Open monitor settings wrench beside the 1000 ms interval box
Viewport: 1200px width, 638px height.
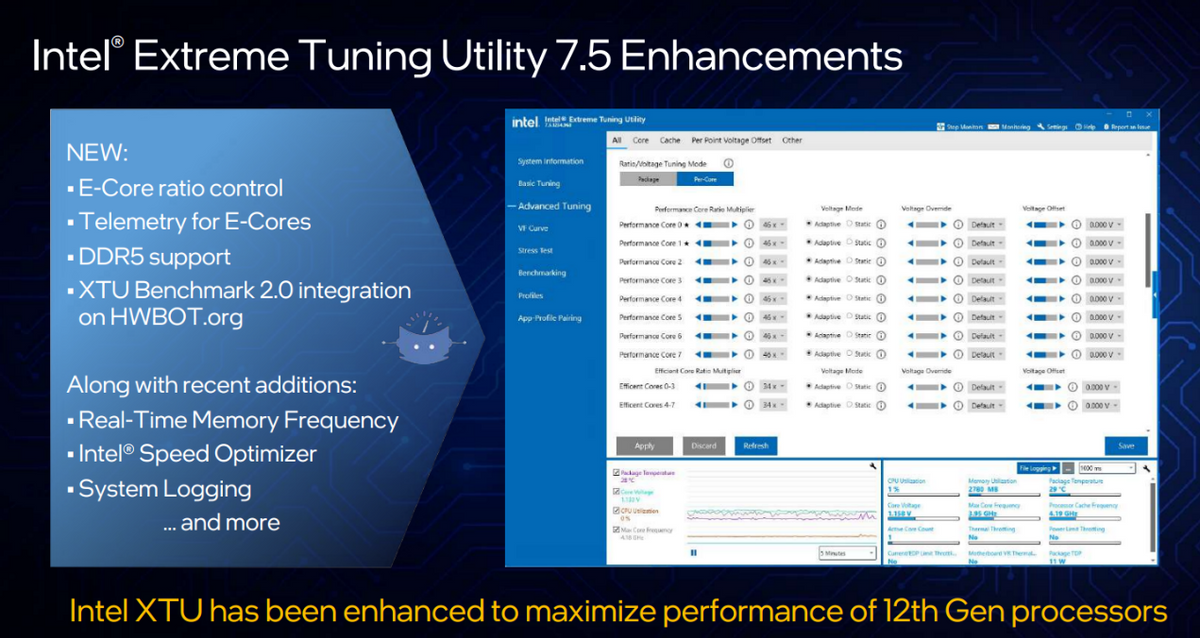pos(1147,467)
